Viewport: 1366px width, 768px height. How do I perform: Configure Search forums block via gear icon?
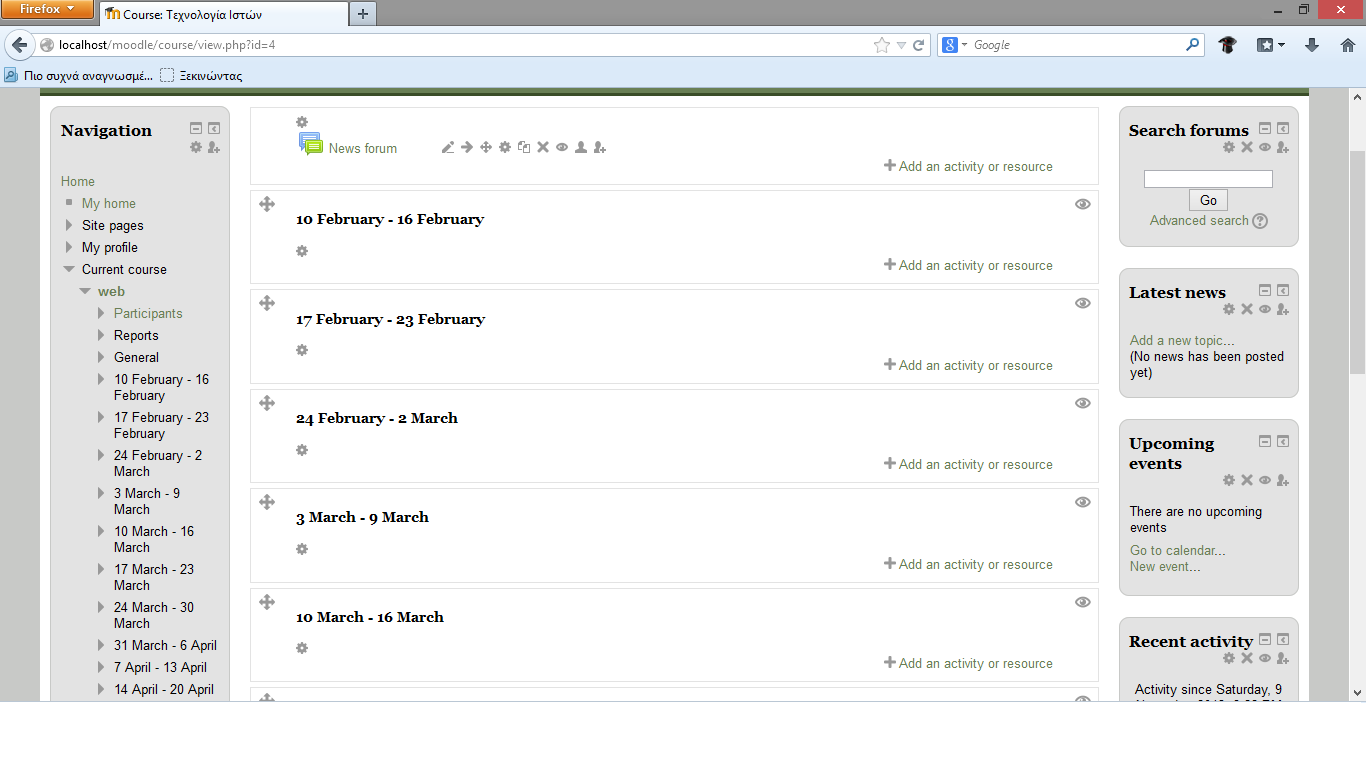click(x=1229, y=147)
